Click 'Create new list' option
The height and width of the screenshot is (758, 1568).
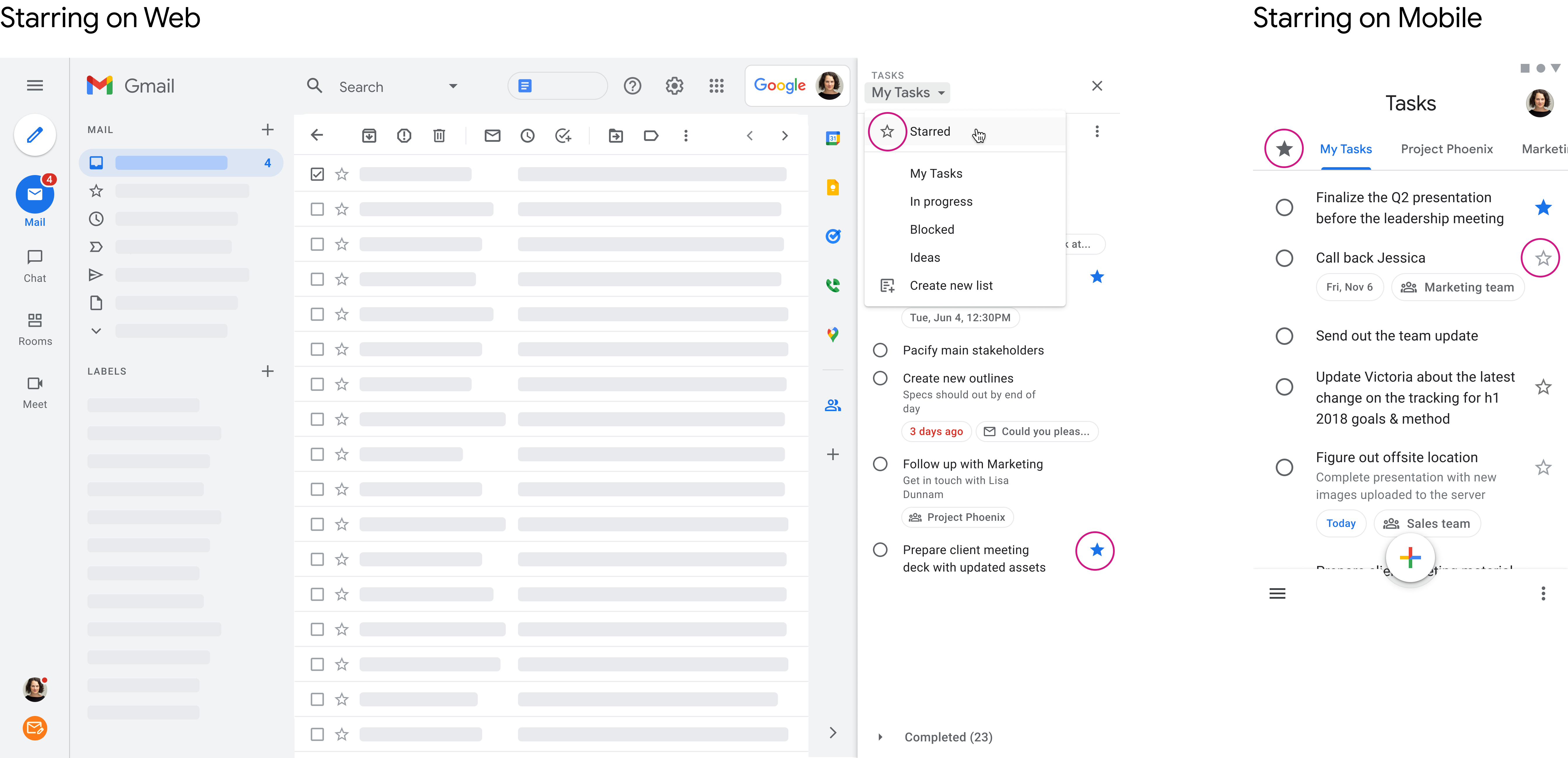(950, 286)
